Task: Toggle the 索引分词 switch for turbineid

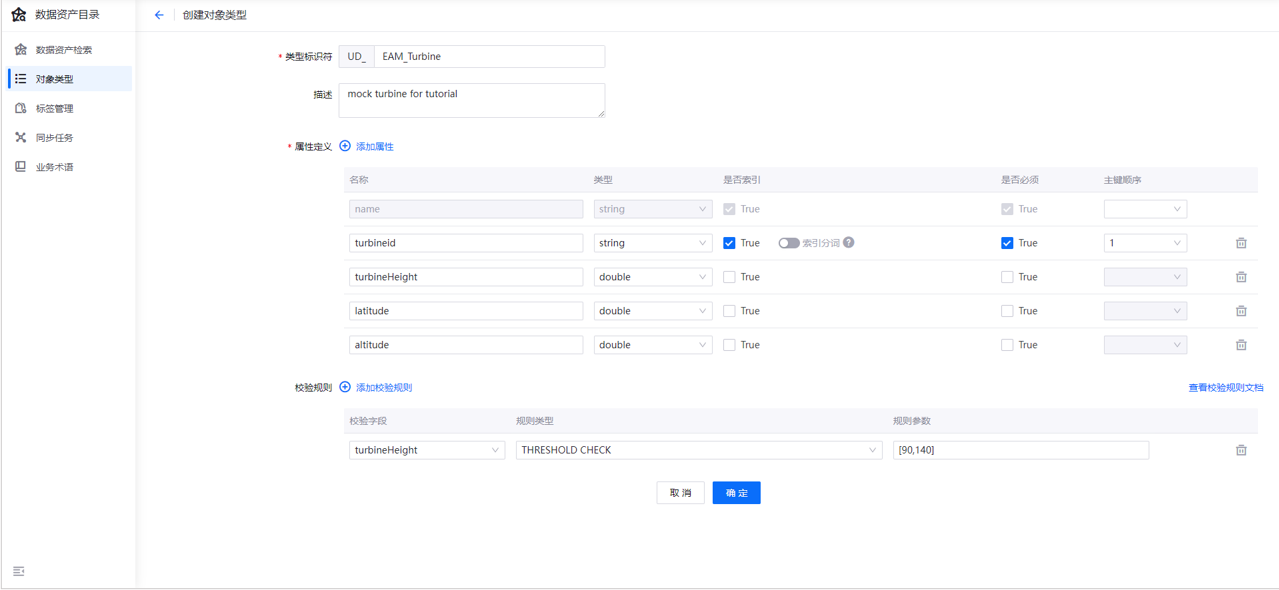Action: pyautogui.click(x=789, y=243)
